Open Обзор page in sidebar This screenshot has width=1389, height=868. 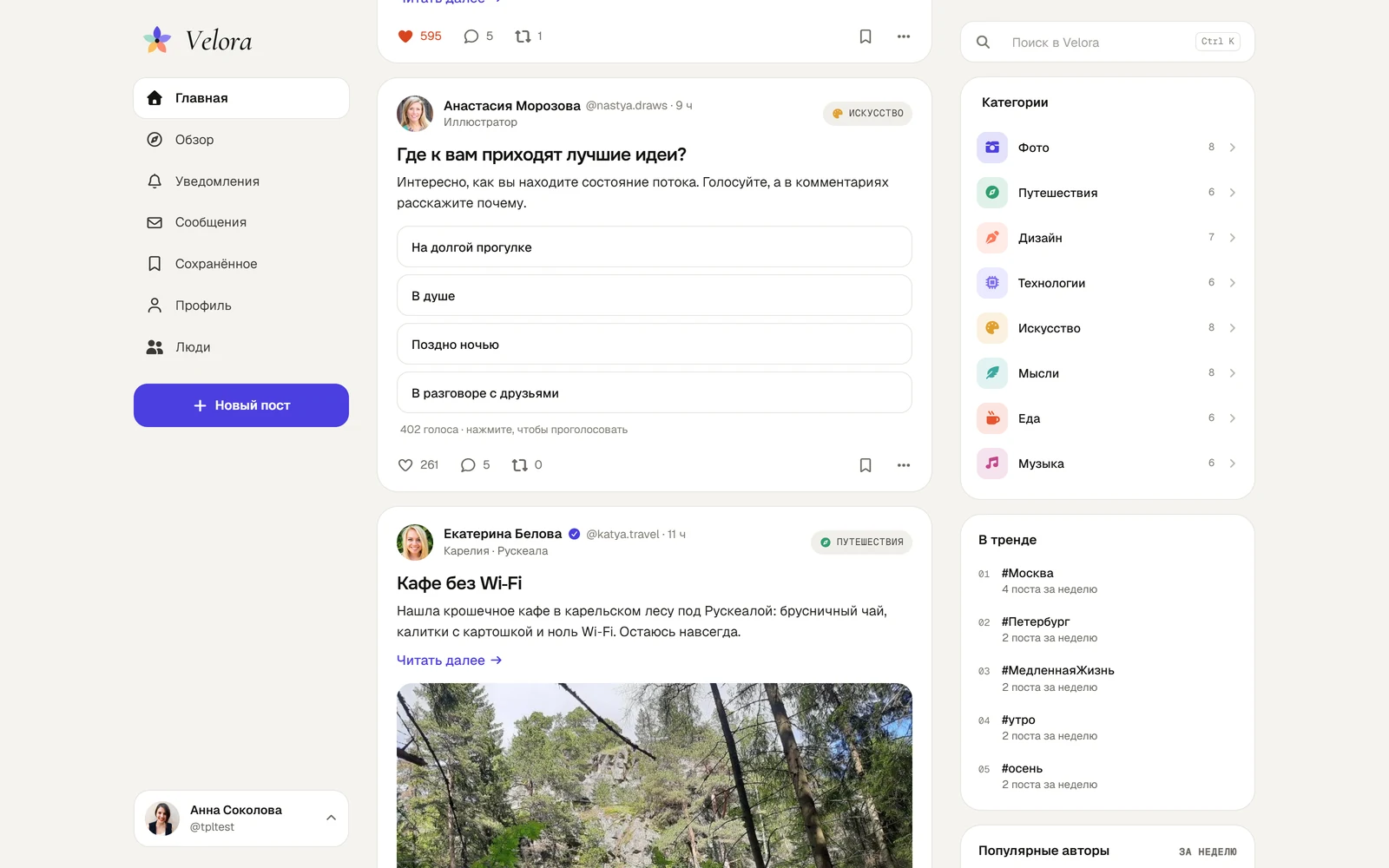(x=241, y=140)
